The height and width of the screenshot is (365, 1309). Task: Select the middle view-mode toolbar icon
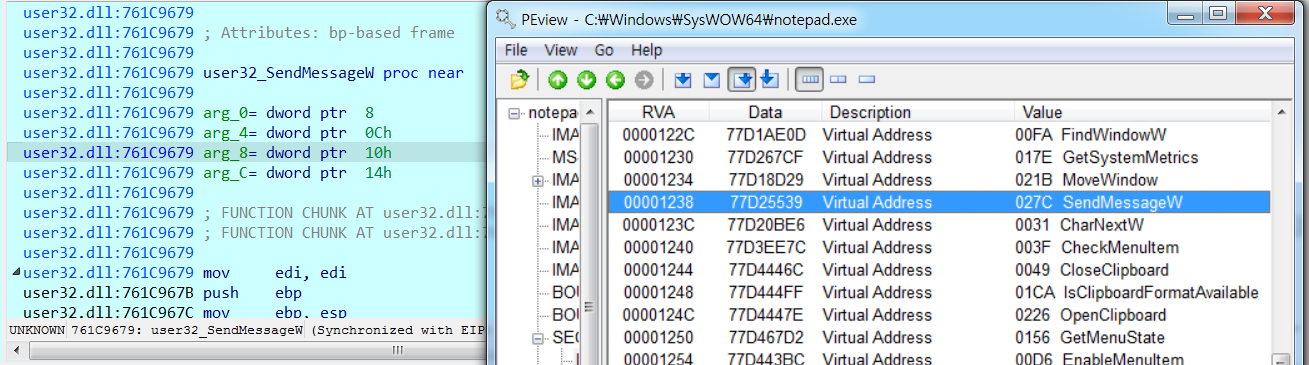pyautogui.click(x=838, y=79)
